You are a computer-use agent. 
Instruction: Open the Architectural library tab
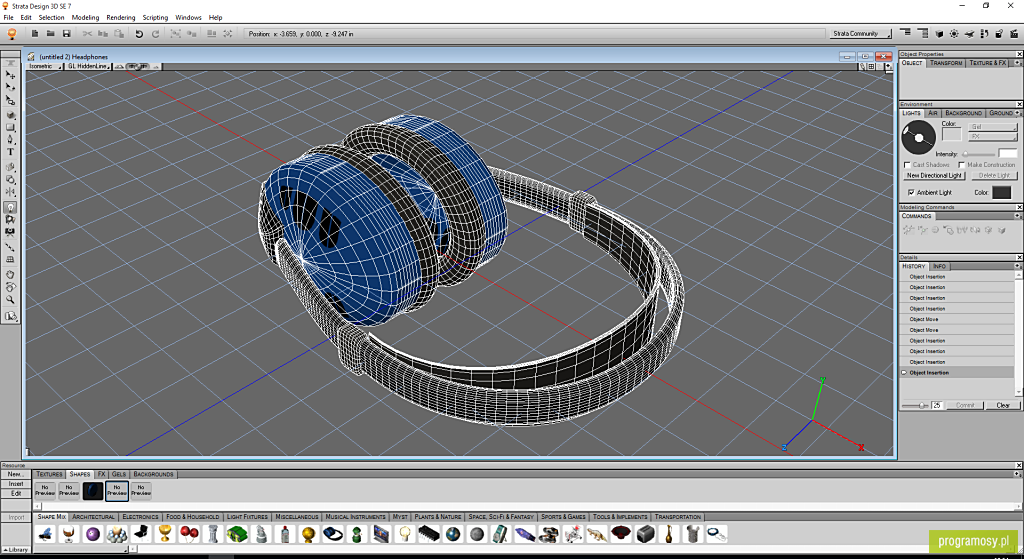[x=93, y=517]
